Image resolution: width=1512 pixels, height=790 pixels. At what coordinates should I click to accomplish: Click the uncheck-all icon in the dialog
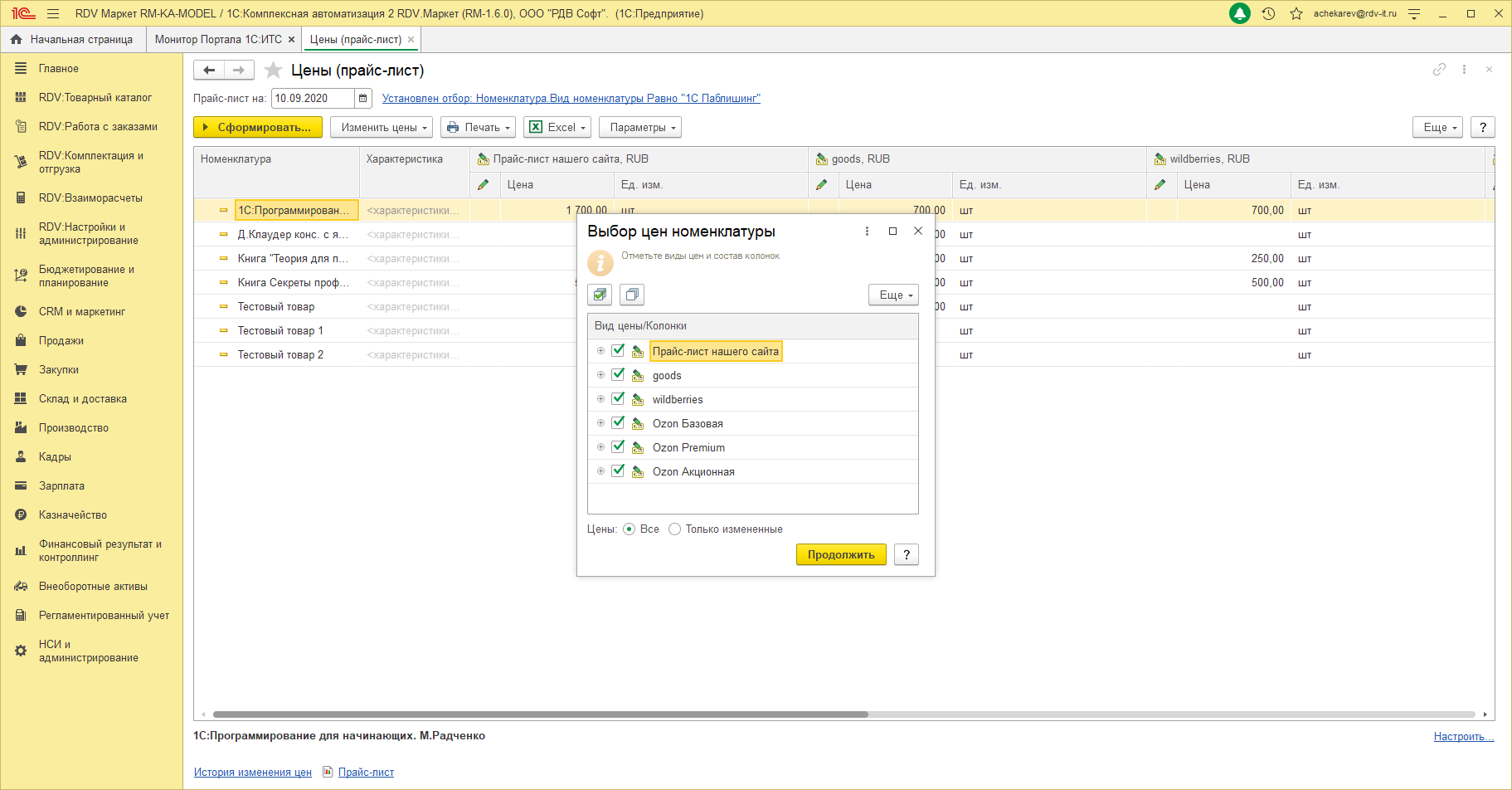[632, 295]
